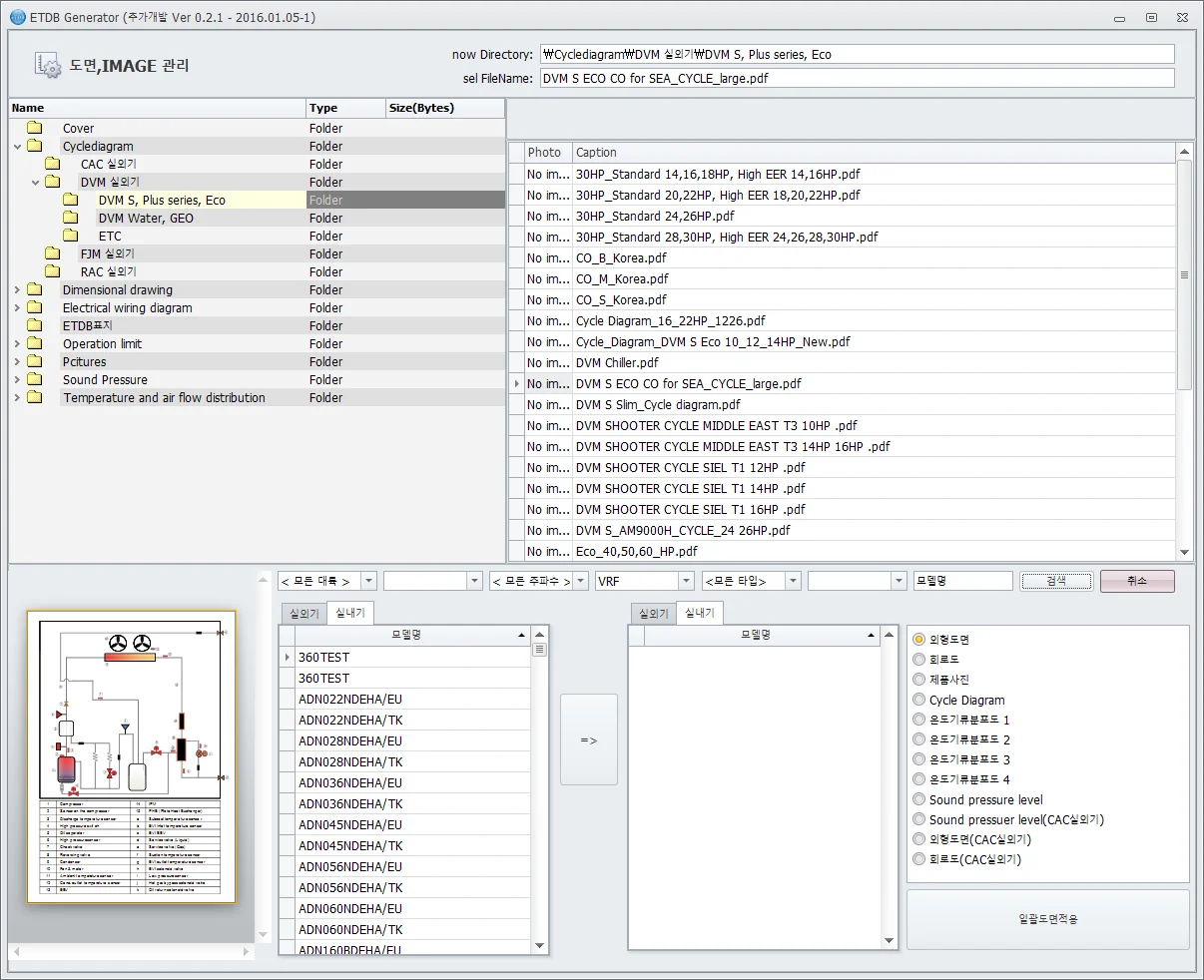The width and height of the screenshot is (1204, 980).
Task: Select the Cycle Diagram radio option
Action: pyautogui.click(x=919, y=700)
